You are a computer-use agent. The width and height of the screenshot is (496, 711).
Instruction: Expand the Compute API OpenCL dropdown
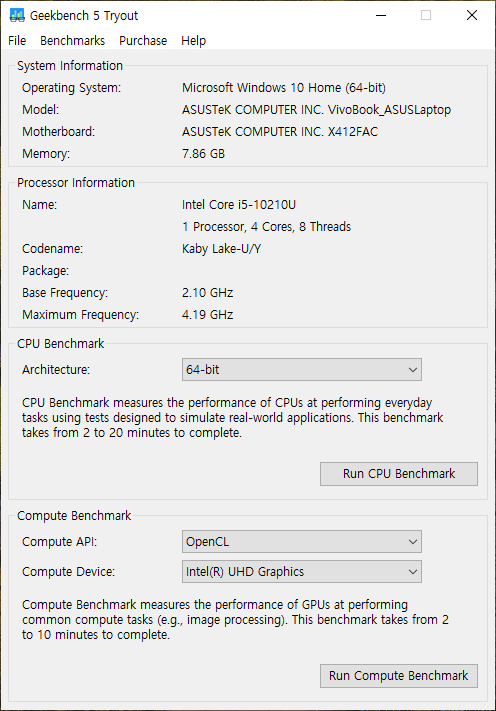point(301,541)
